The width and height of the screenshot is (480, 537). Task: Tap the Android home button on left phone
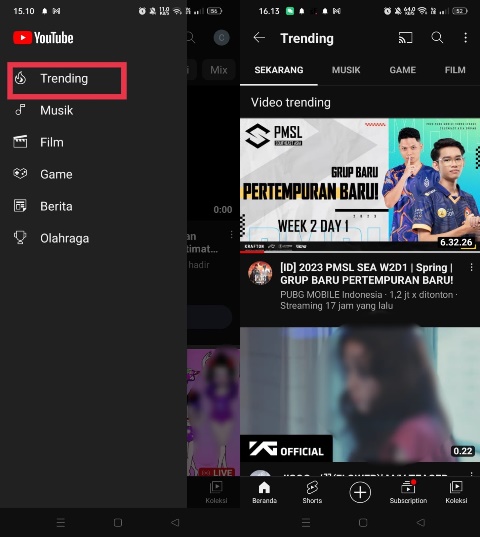point(118,523)
